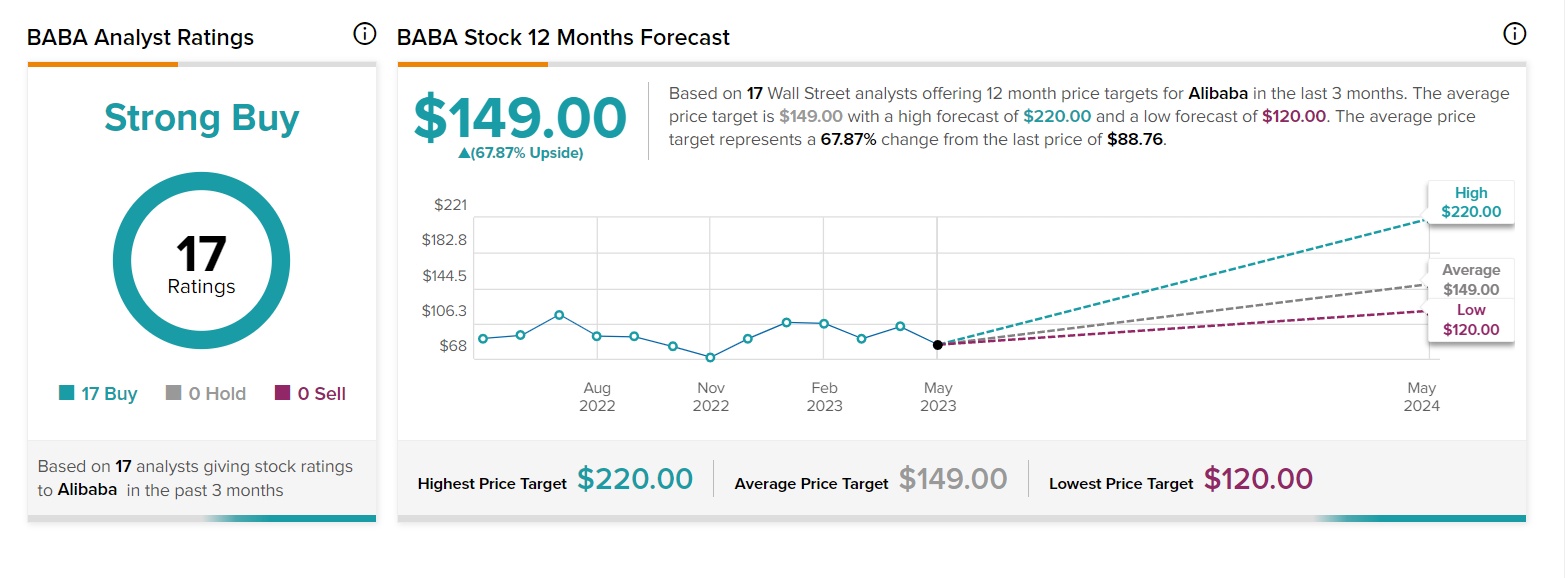The width and height of the screenshot is (1565, 578).
Task: Click the Lowest Price Target $120.00 value
Action: [1258, 479]
